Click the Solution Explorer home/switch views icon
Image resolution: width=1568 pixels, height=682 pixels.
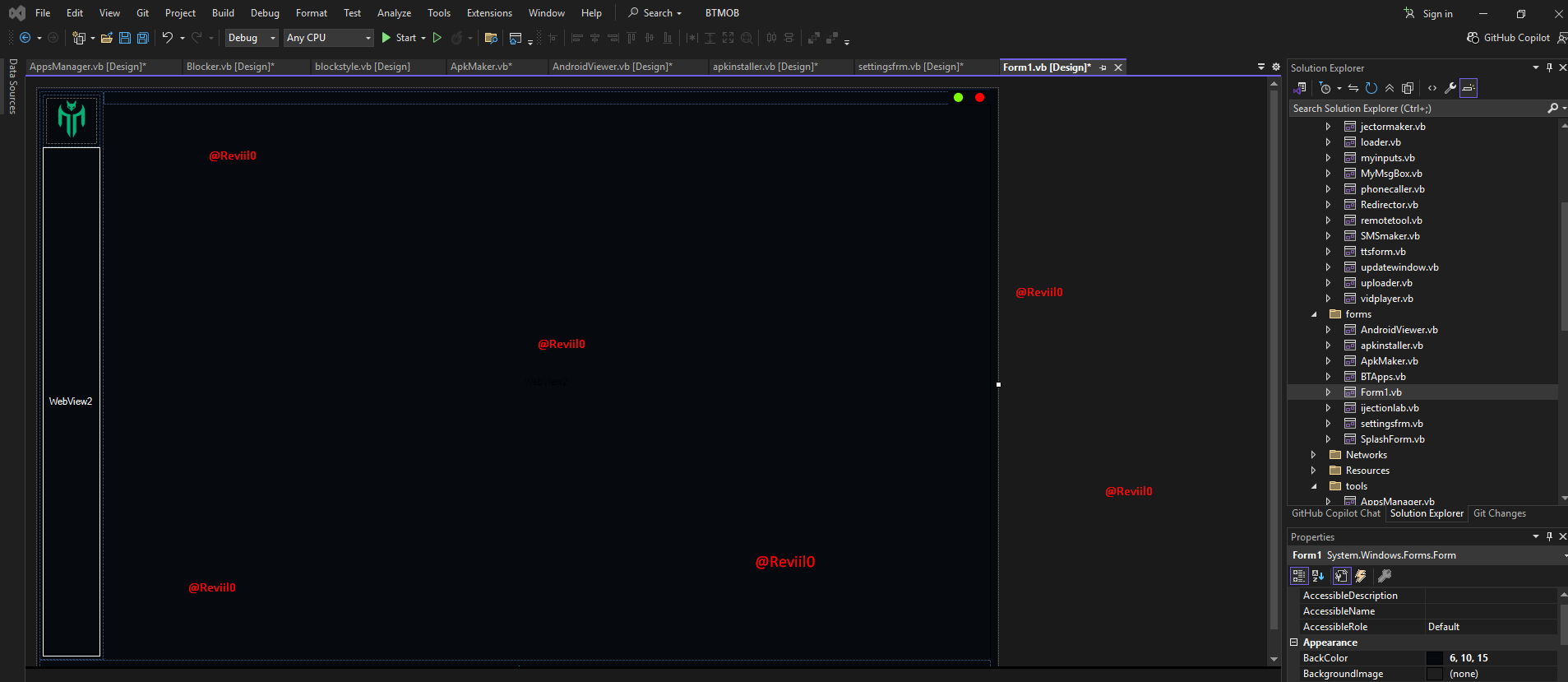(x=1301, y=88)
